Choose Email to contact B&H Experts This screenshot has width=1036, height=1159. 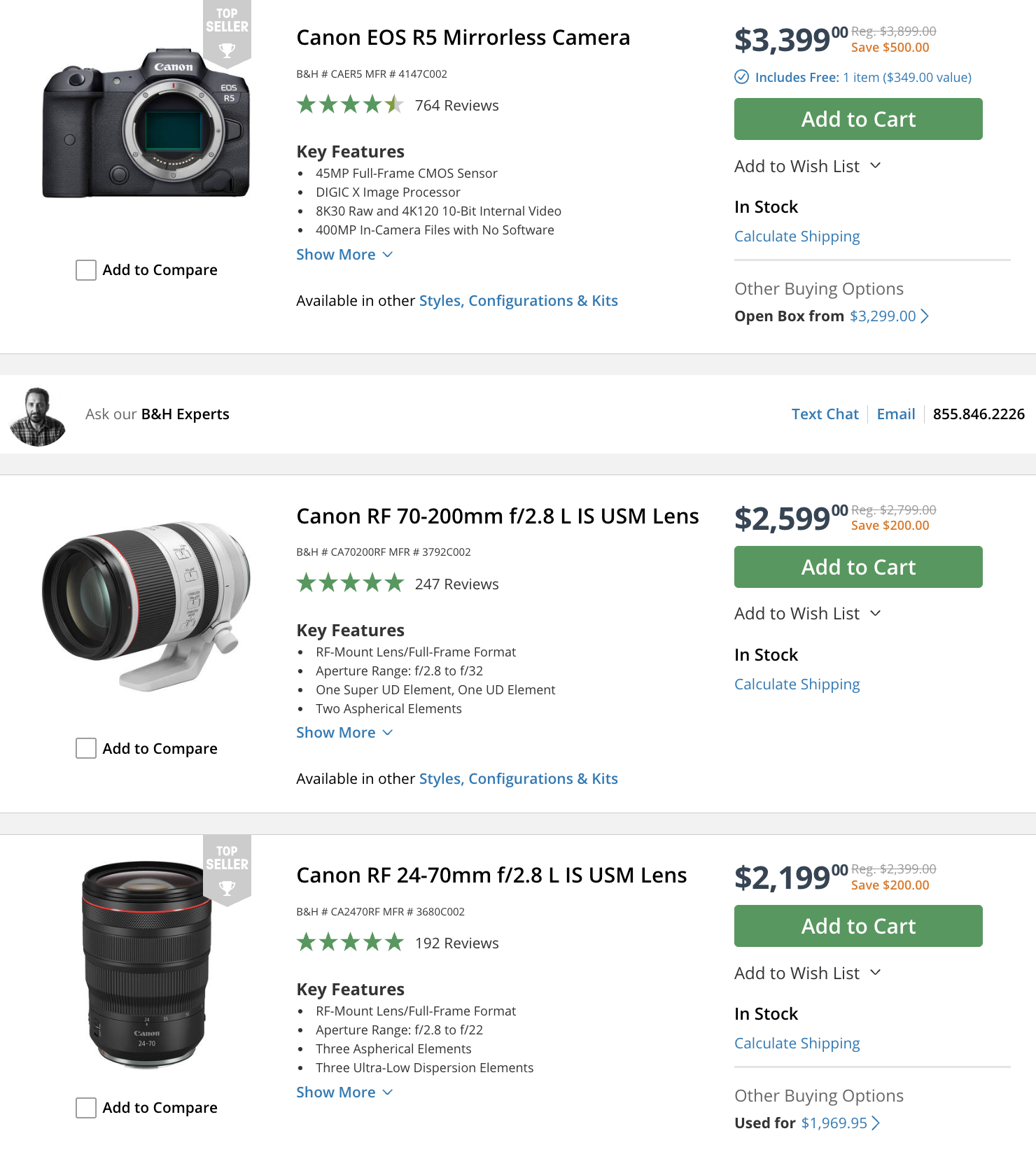(x=895, y=414)
